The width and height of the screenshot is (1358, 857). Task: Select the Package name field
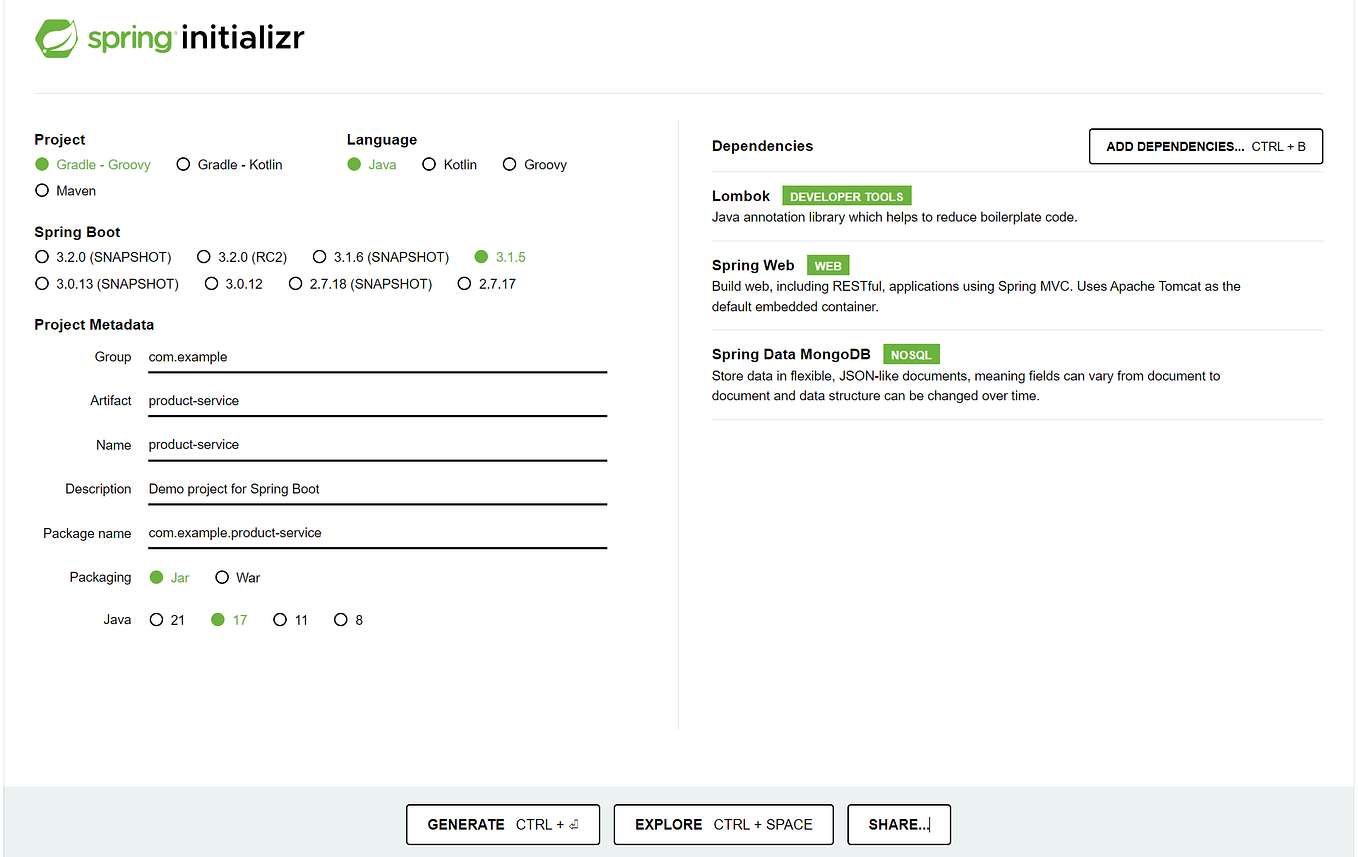click(377, 532)
